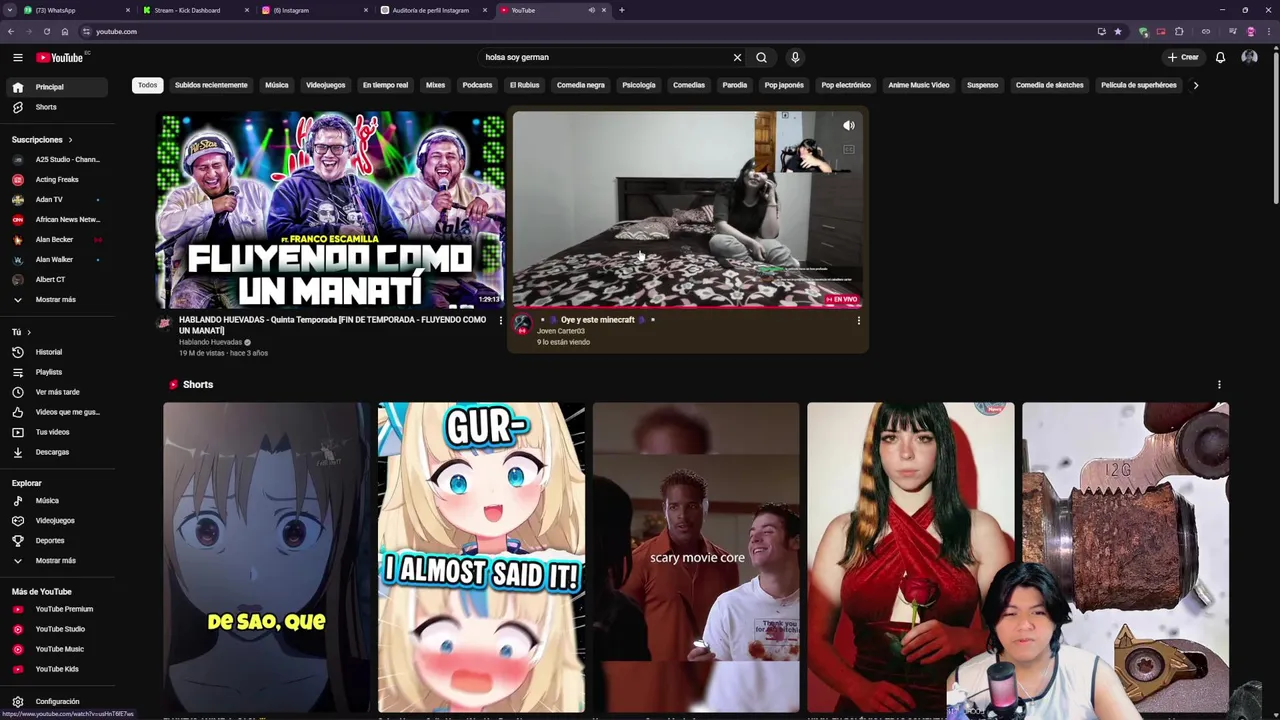Go to YouTube home via logo
The width and height of the screenshot is (1280, 720).
coord(60,57)
